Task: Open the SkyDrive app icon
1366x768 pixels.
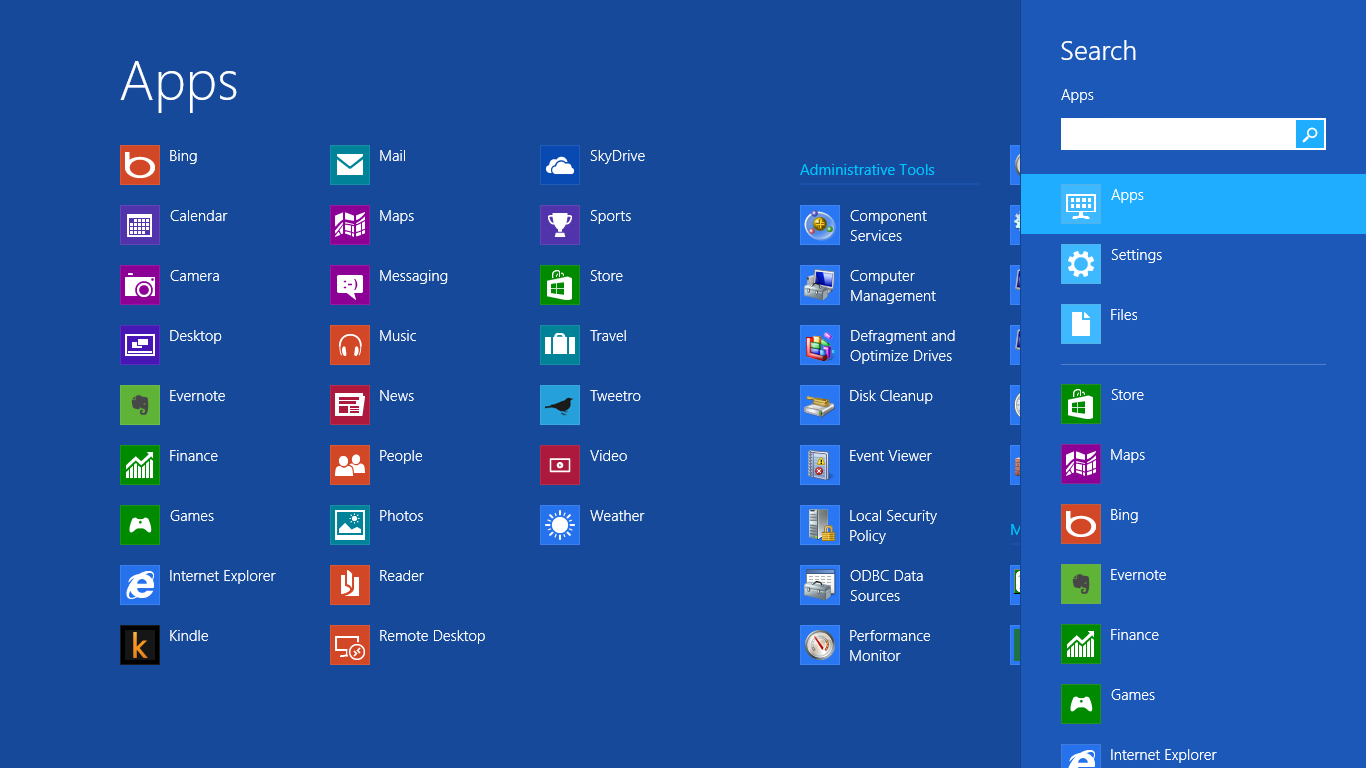Action: coord(560,165)
